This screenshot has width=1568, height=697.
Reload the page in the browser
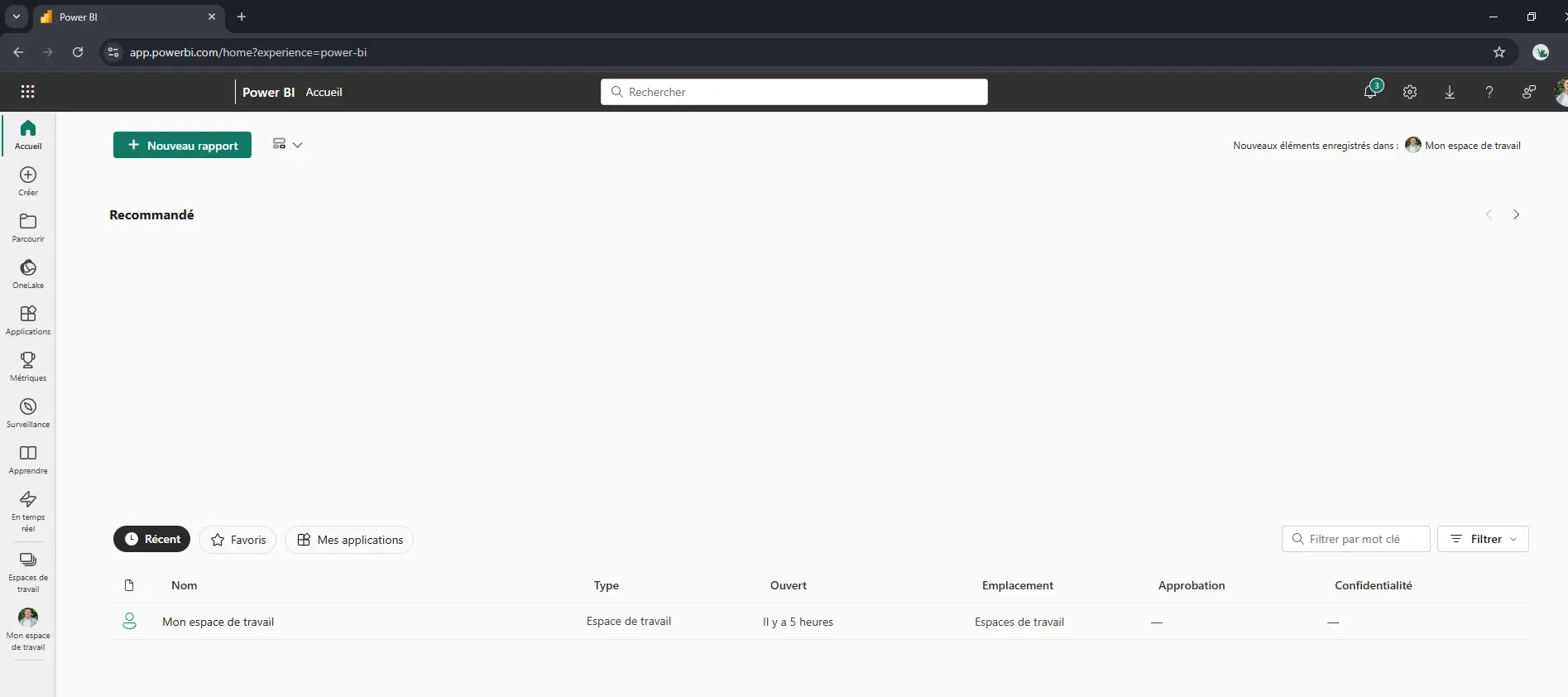(78, 52)
